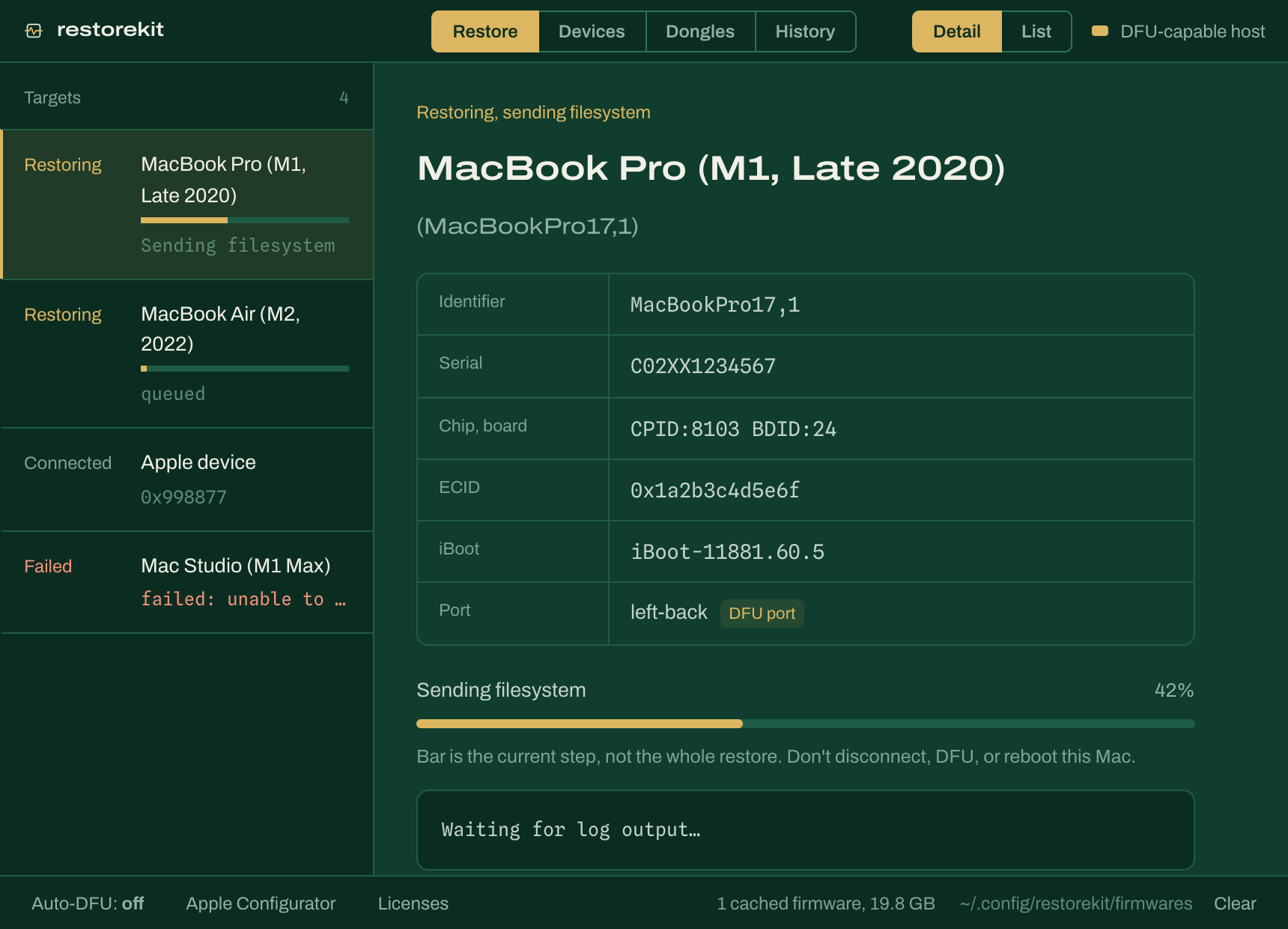The width and height of the screenshot is (1288, 929).
Task: Click the 'failed: unable to …' error text
Action: (x=244, y=599)
